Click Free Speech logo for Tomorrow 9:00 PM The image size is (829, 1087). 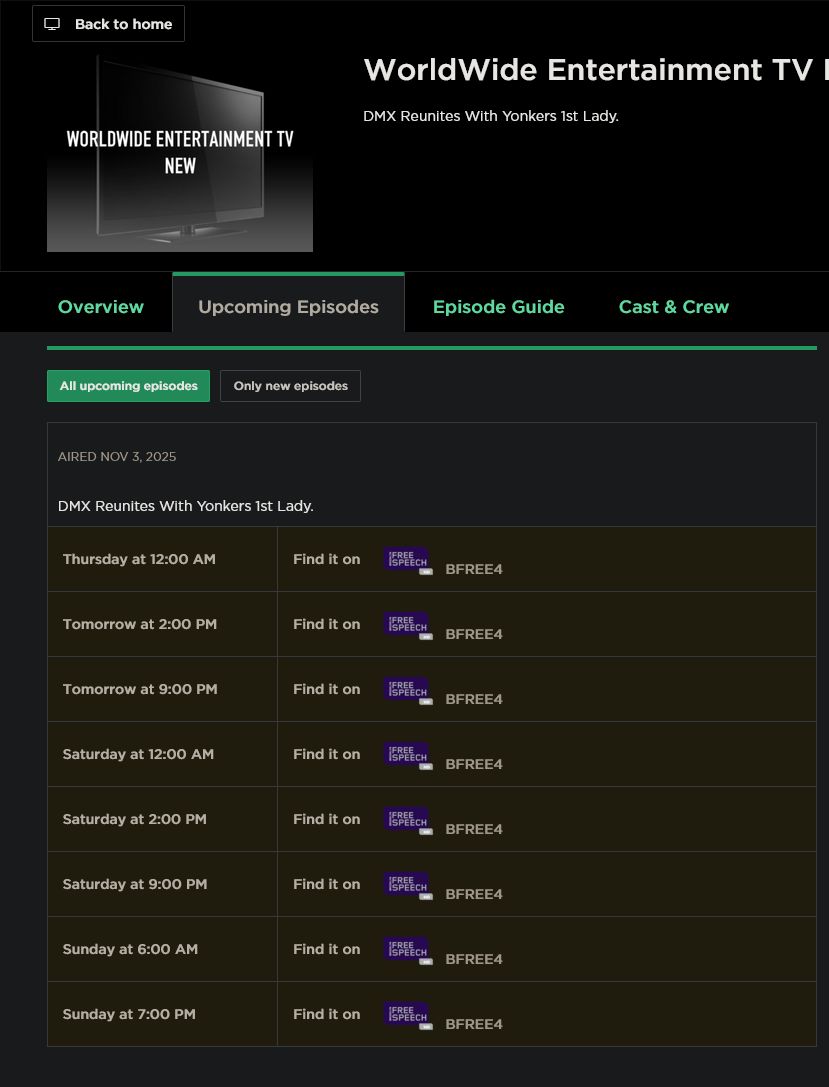point(407,690)
